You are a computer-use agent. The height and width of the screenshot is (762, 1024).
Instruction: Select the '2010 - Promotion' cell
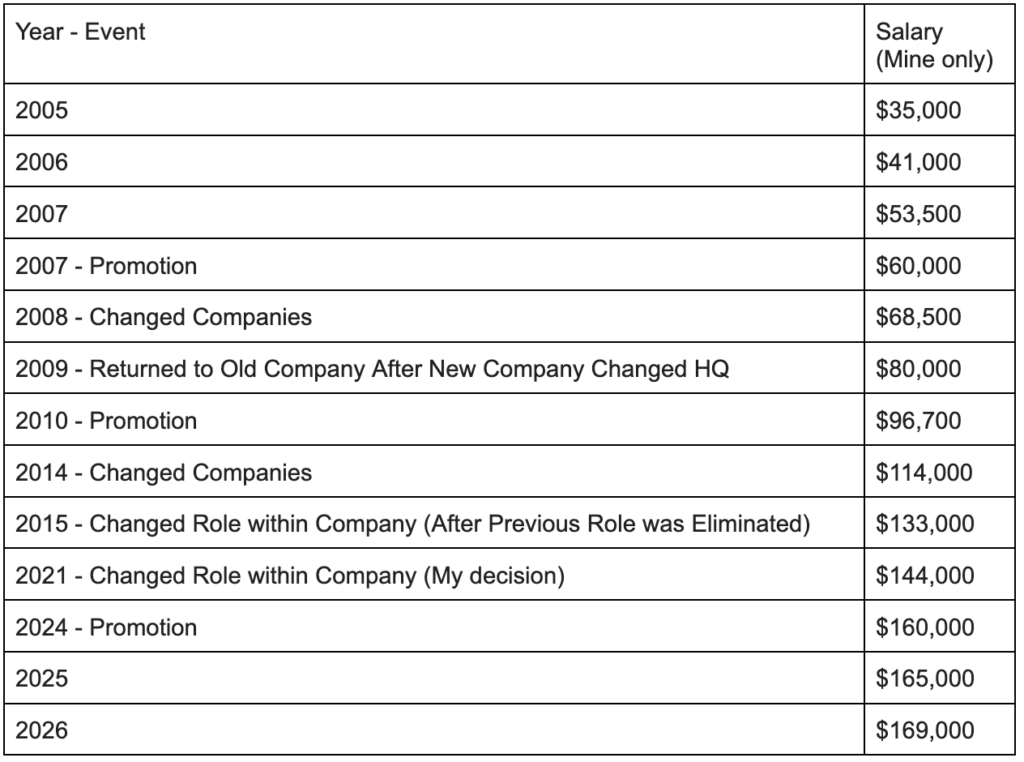coord(434,420)
